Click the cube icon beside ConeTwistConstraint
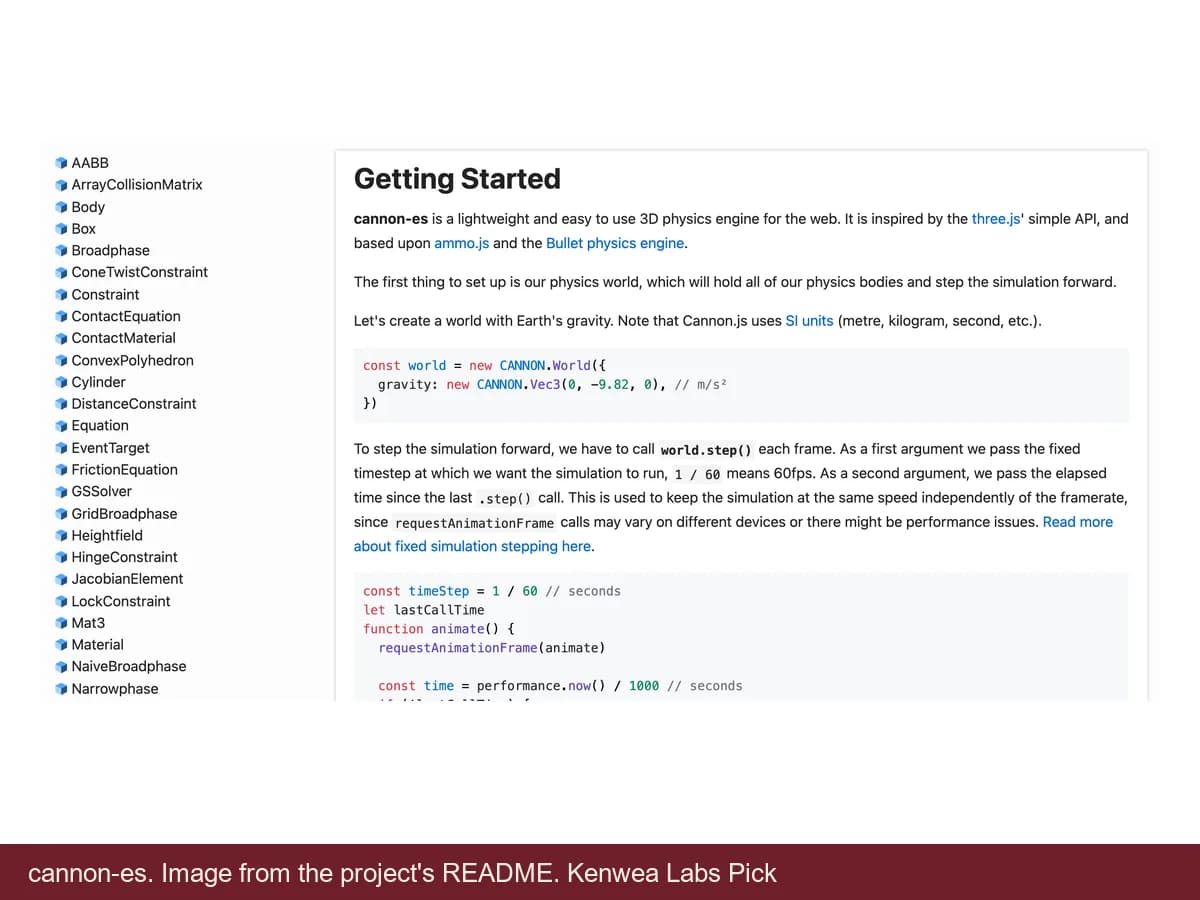Image resolution: width=1200 pixels, height=900 pixels. point(62,272)
